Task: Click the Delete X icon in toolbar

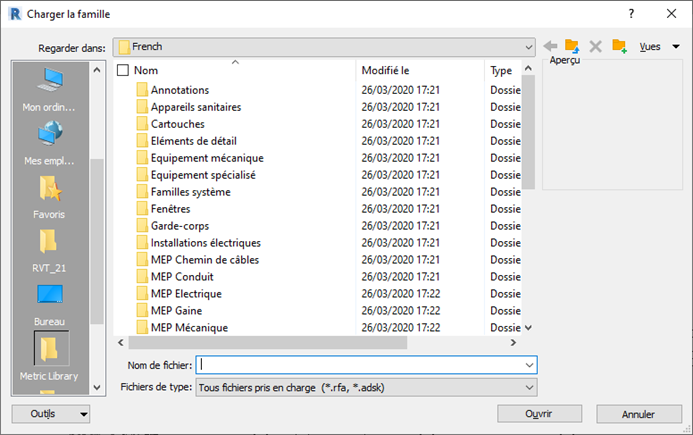Action: coord(595,46)
